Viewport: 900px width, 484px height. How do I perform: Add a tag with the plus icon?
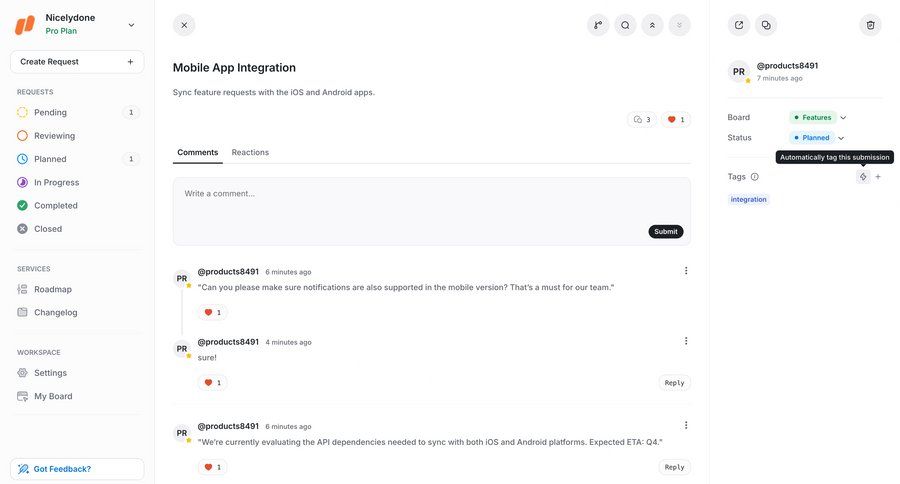[878, 177]
